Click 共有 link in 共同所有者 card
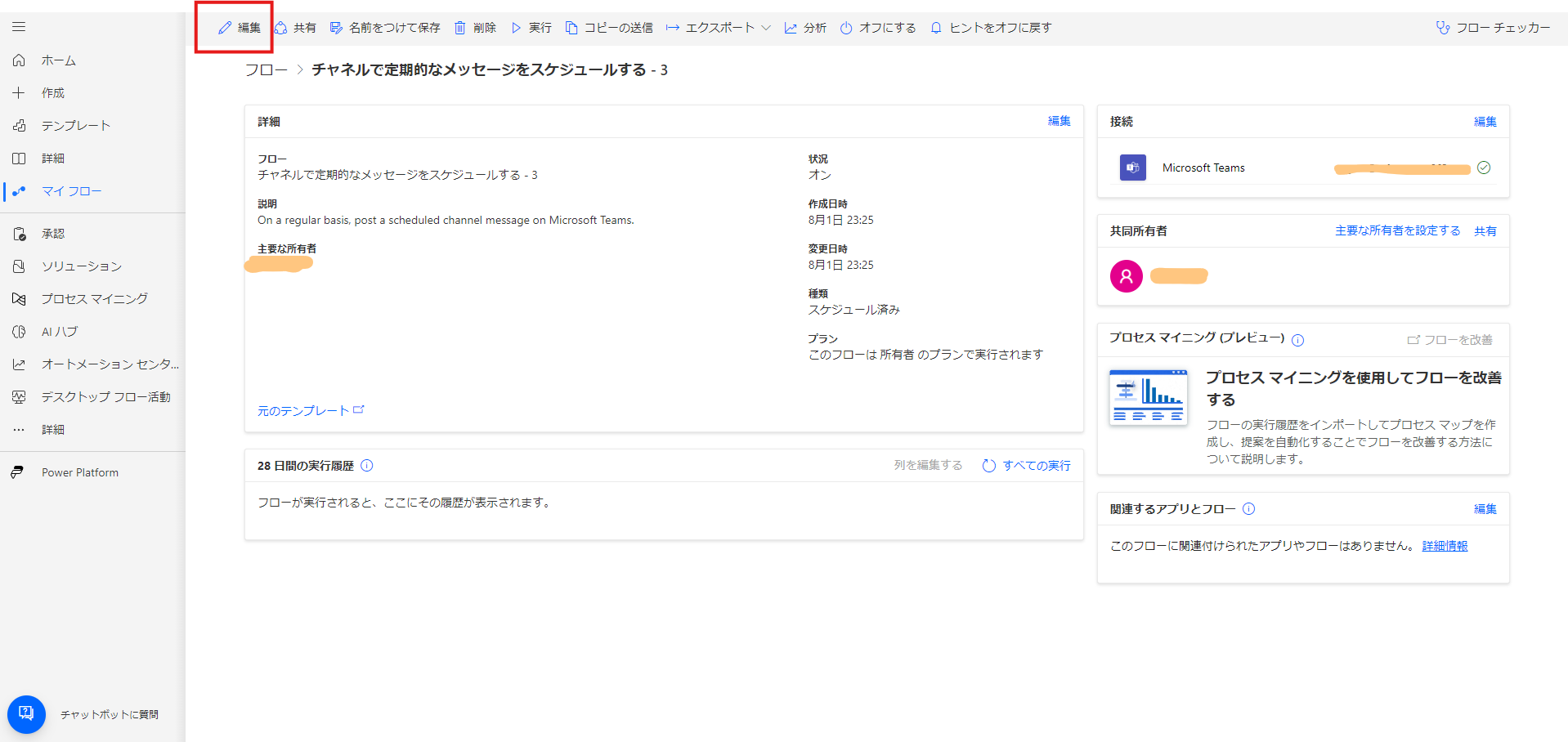This screenshot has width=1568, height=742. tap(1485, 231)
